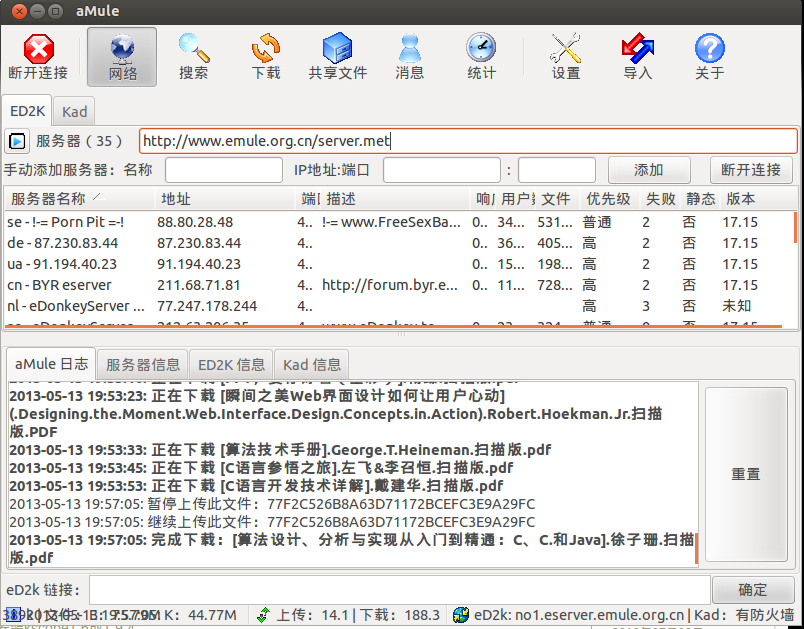The height and width of the screenshot is (629, 804).
Task: Click the blue play button beside 服务器
Action: tap(17, 141)
